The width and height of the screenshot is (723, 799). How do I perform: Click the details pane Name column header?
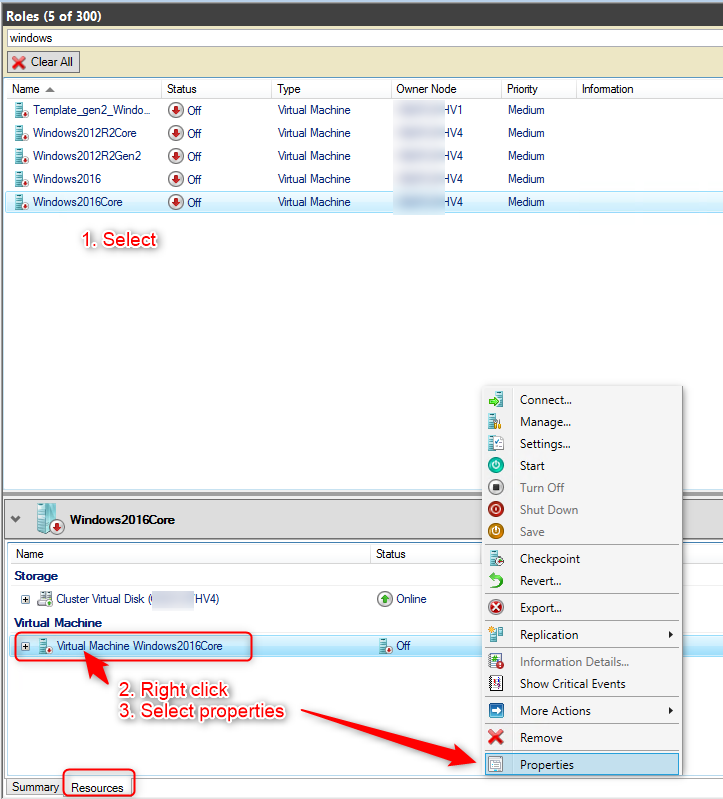tap(190, 554)
